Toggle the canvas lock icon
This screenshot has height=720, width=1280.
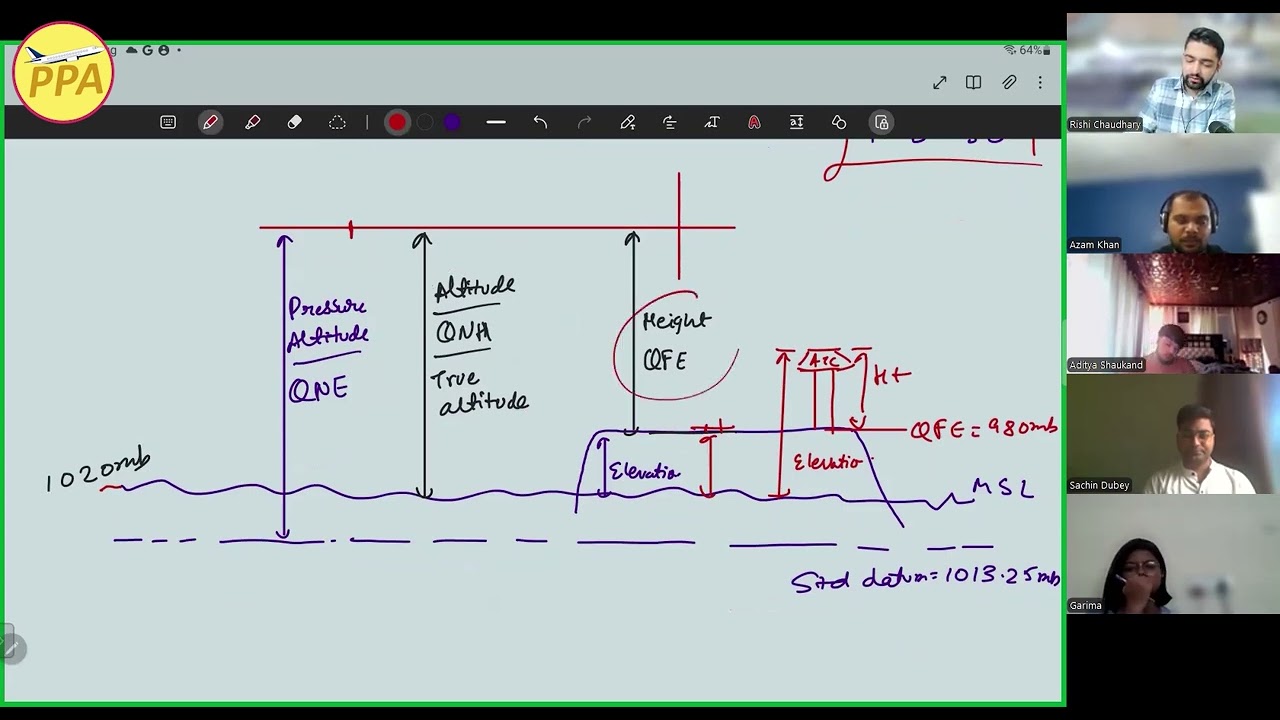tap(881, 122)
